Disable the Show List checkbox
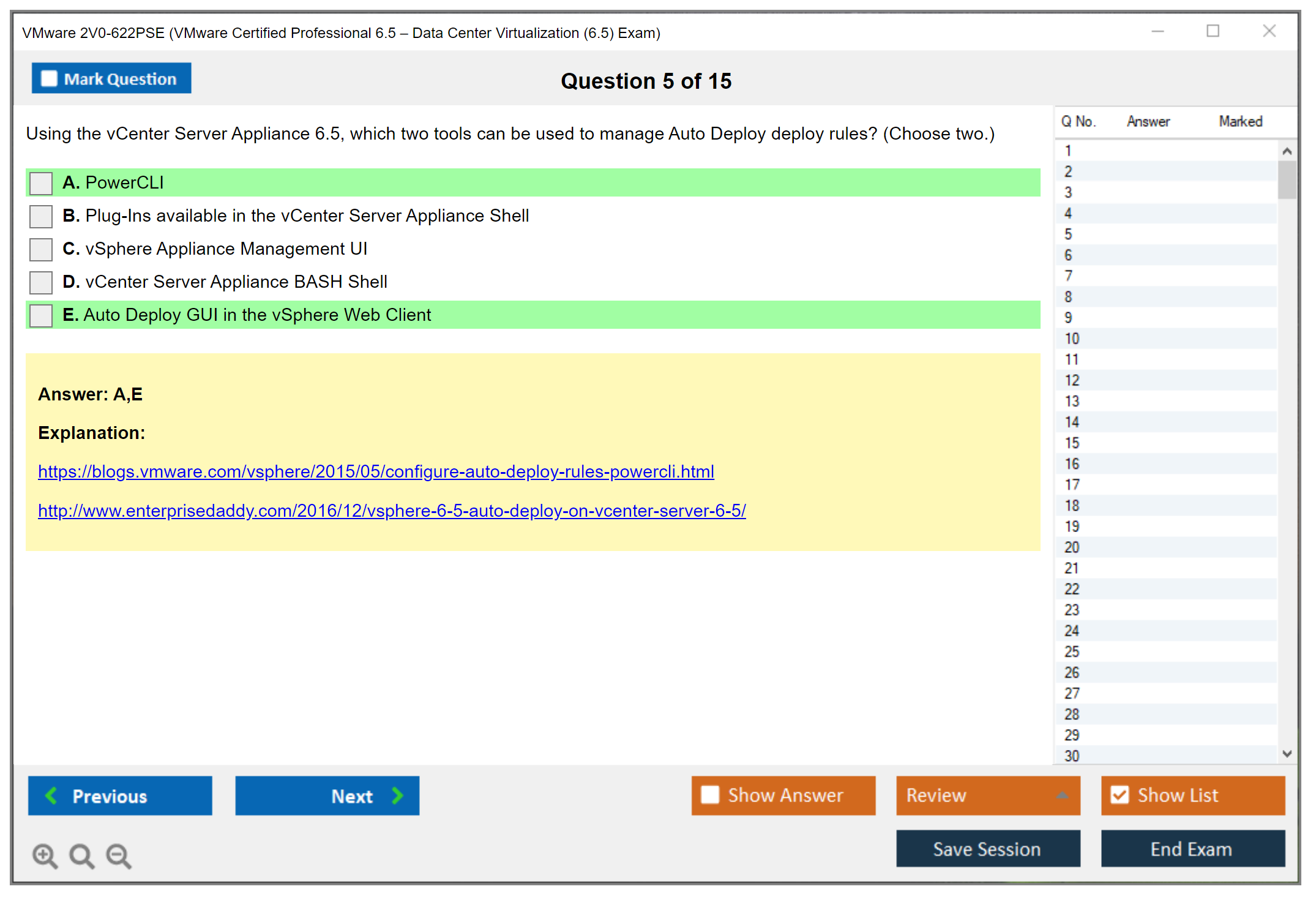The width and height of the screenshot is (1316, 900). tap(1120, 795)
